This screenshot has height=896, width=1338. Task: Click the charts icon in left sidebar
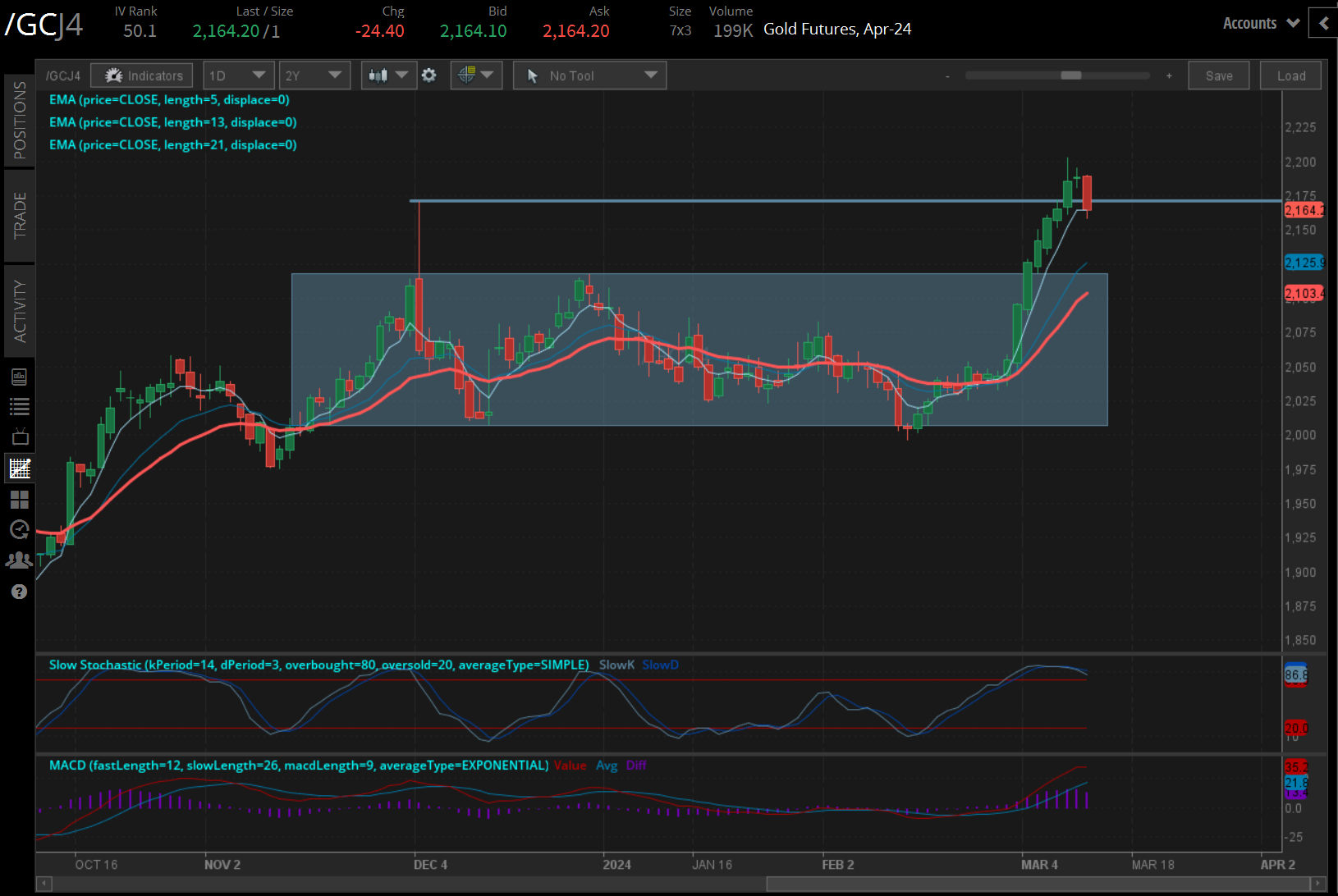[20, 469]
